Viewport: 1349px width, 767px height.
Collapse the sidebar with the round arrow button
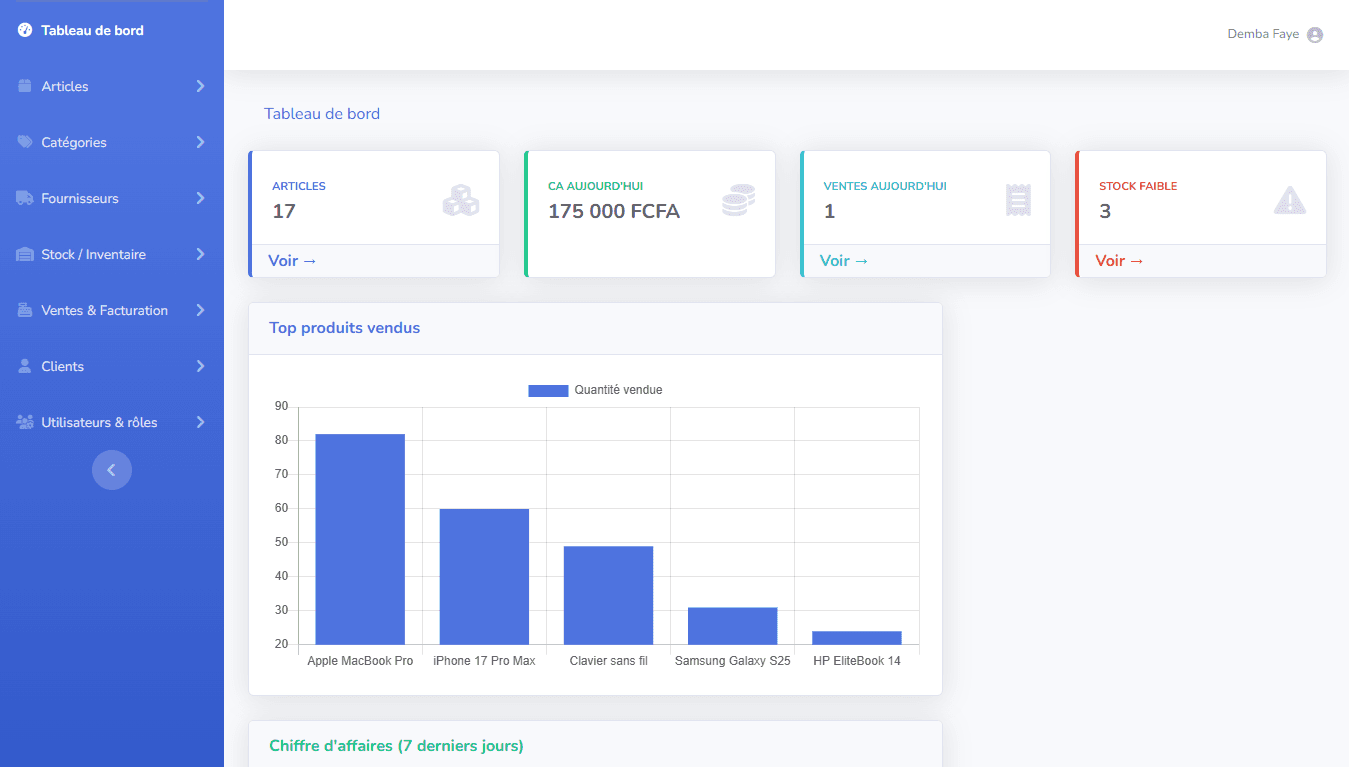coord(112,470)
